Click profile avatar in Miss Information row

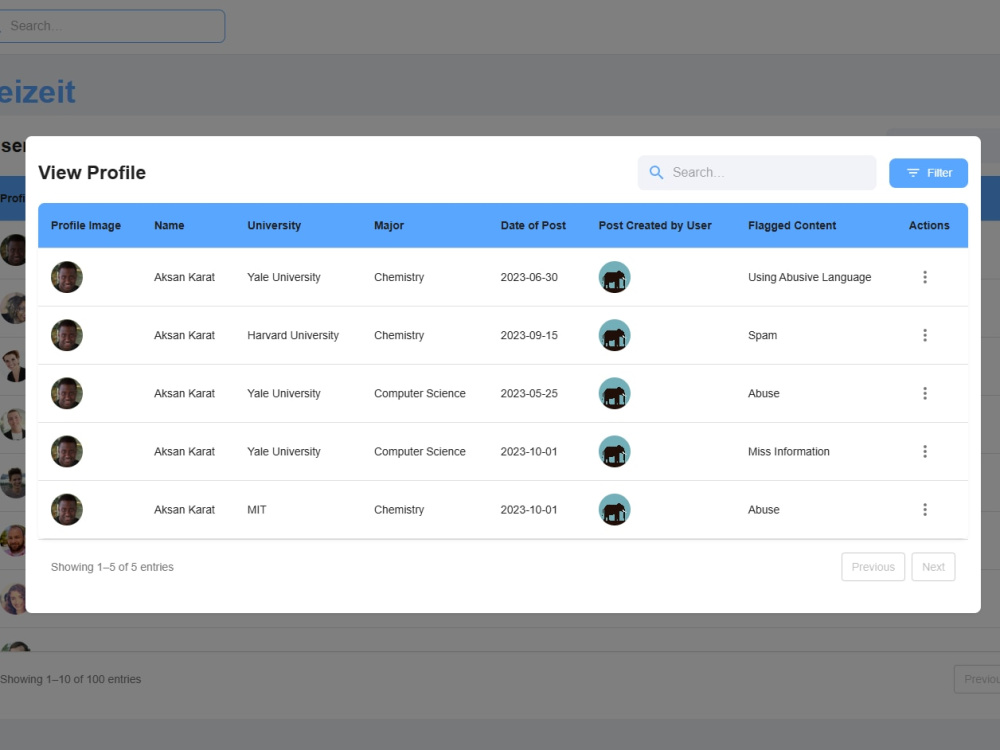(x=67, y=452)
